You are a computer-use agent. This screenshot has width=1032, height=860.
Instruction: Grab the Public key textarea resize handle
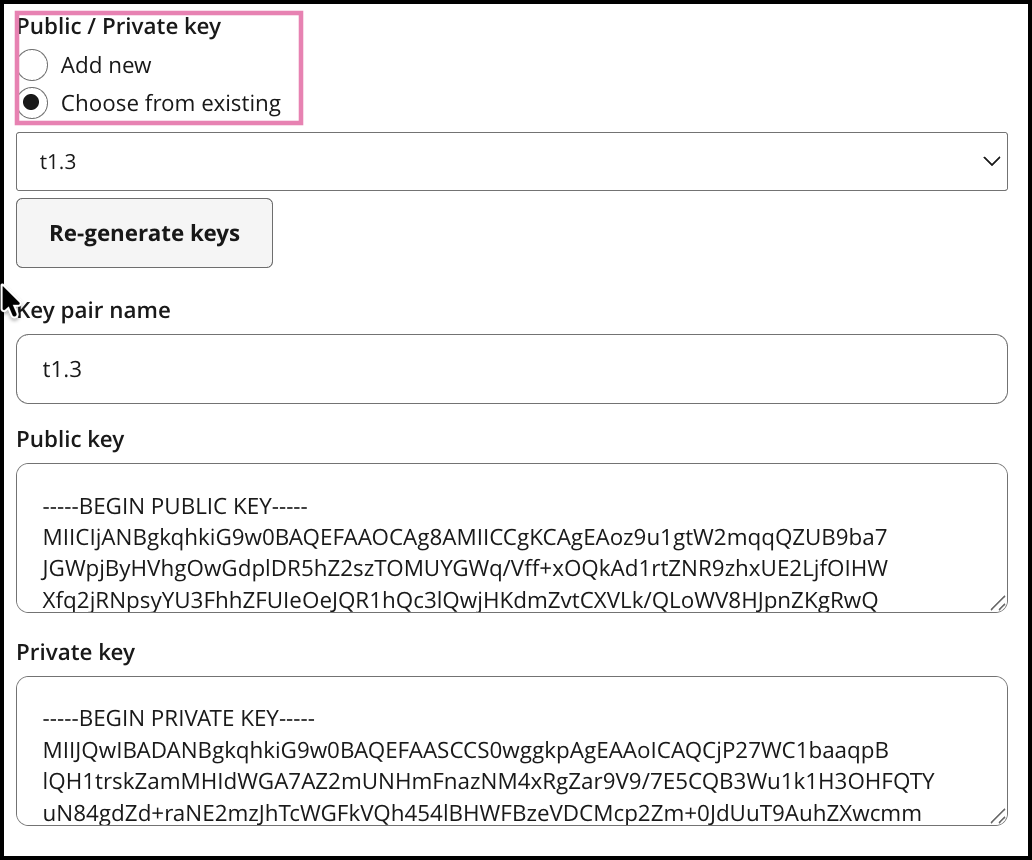pyautogui.click(x=998, y=603)
